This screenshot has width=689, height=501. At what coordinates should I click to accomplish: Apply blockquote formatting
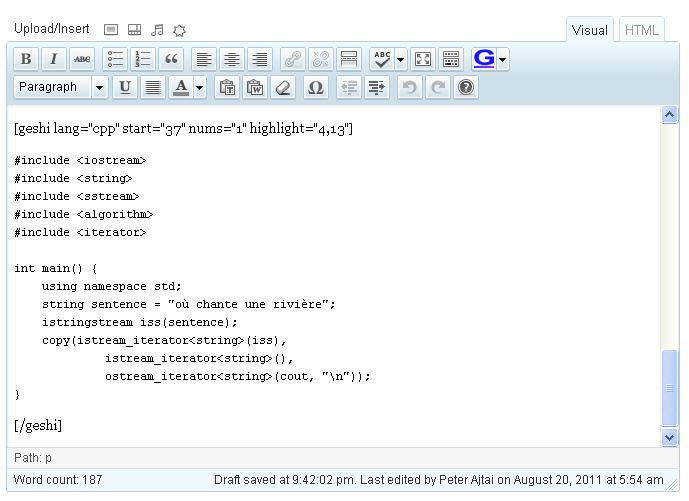[x=171, y=59]
